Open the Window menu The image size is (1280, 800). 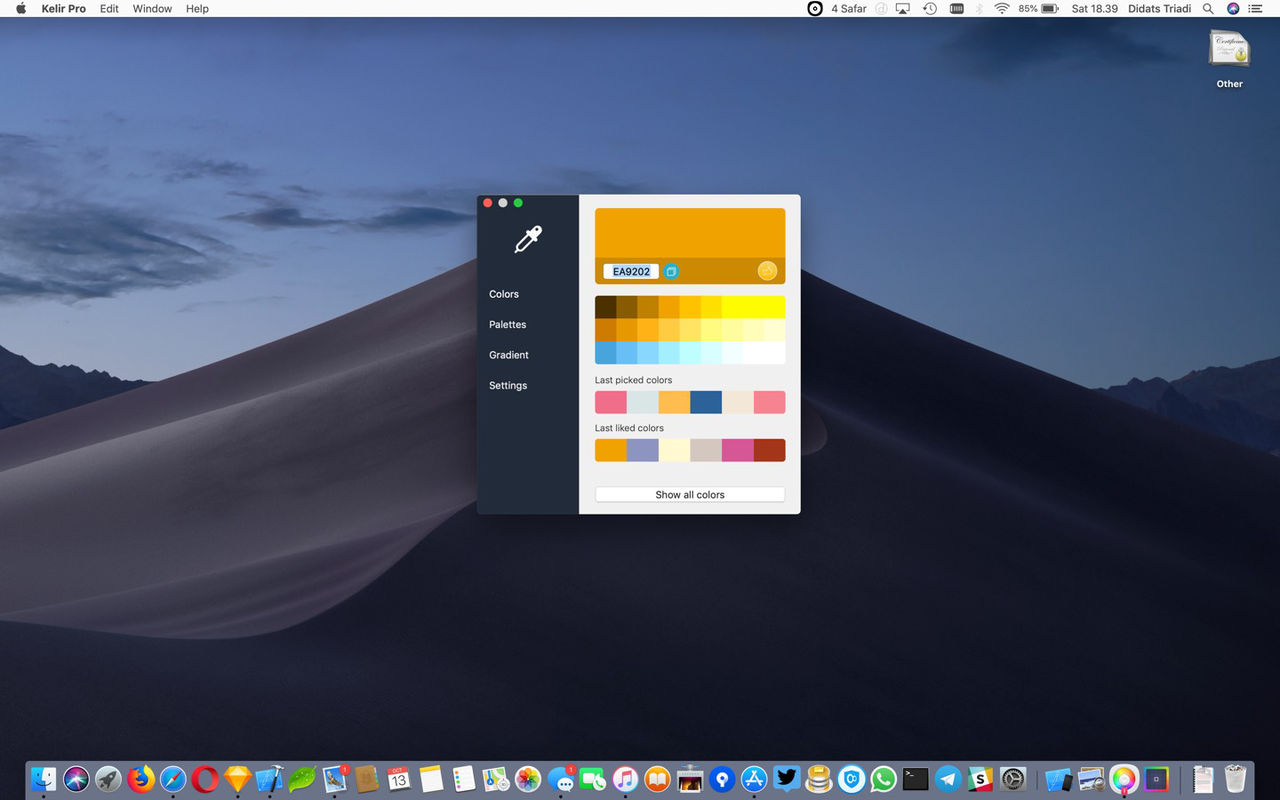pyautogui.click(x=152, y=8)
